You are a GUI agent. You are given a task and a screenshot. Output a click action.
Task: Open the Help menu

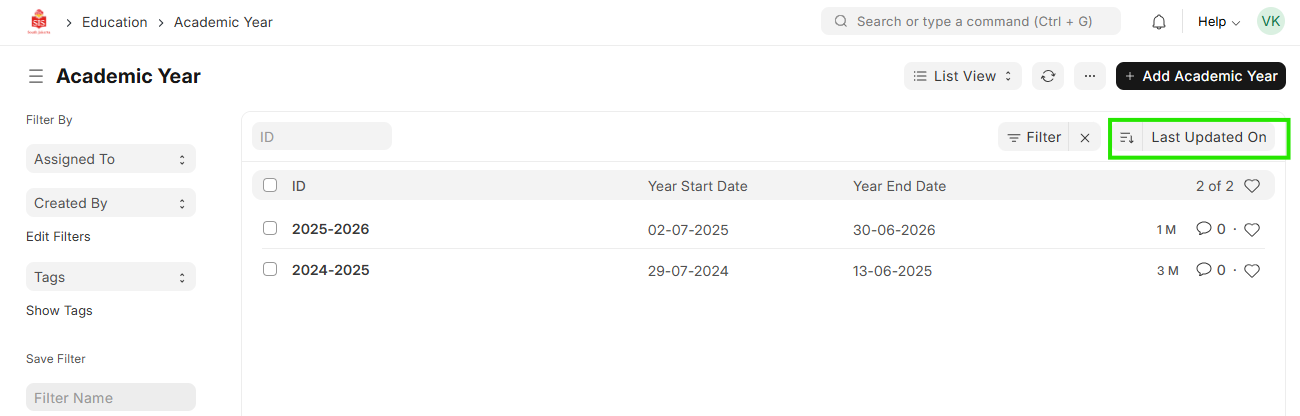[1218, 22]
